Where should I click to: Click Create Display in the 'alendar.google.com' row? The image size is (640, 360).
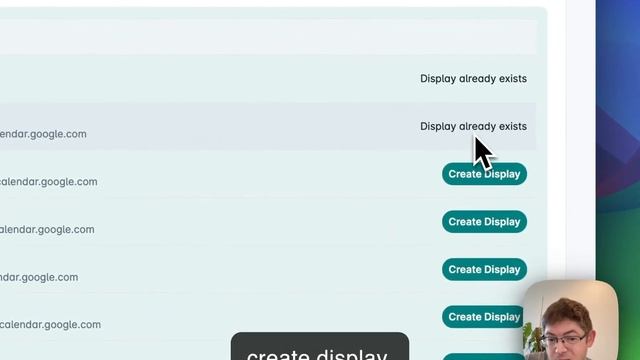point(484,222)
